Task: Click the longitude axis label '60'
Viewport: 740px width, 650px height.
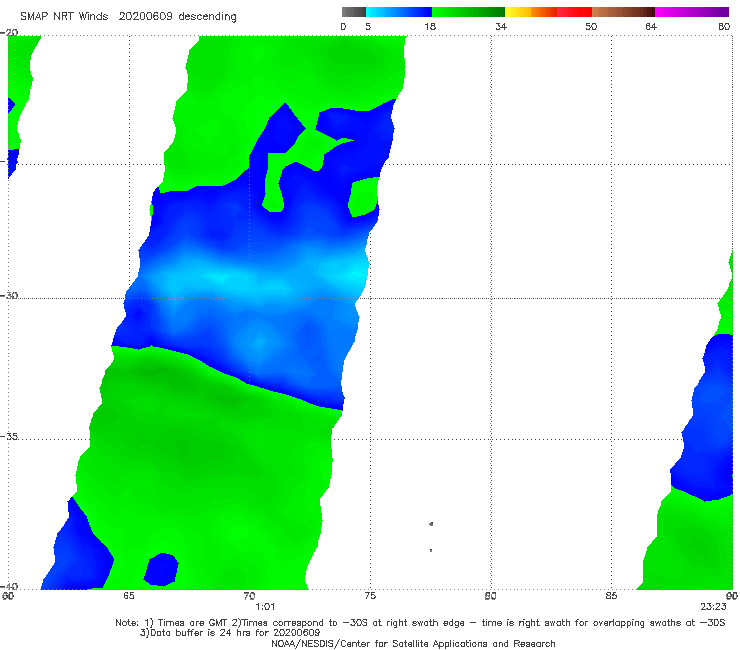Action: pos(8,596)
